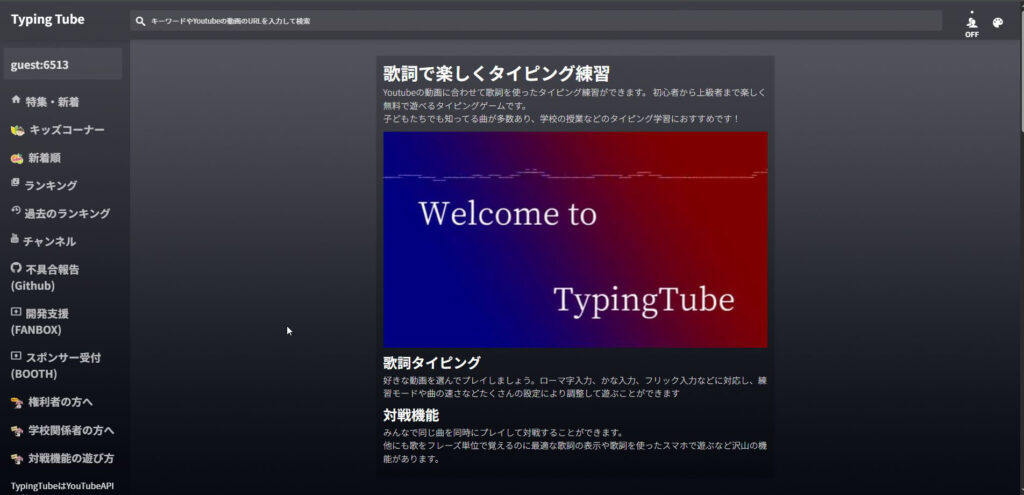Open the 新着順 page

click(44, 158)
